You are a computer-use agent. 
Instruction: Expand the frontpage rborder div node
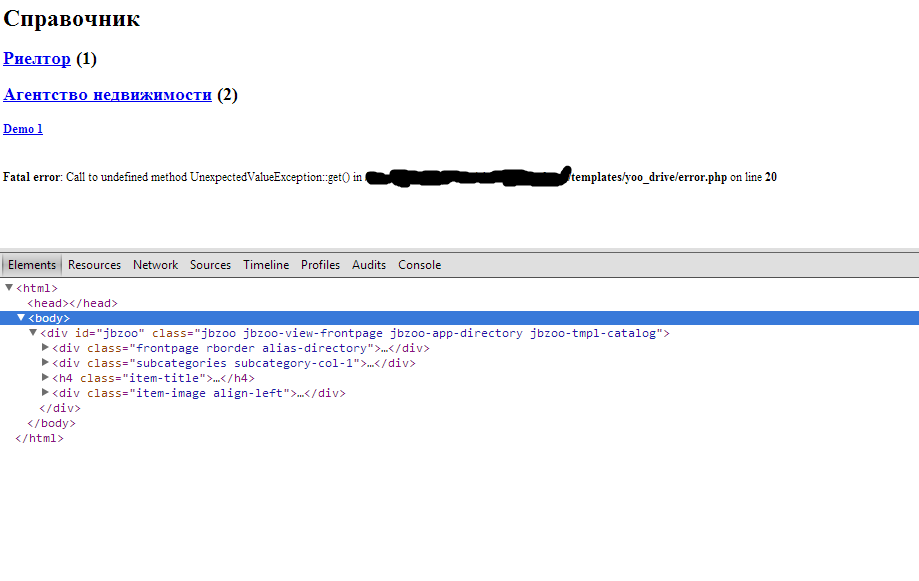45,348
